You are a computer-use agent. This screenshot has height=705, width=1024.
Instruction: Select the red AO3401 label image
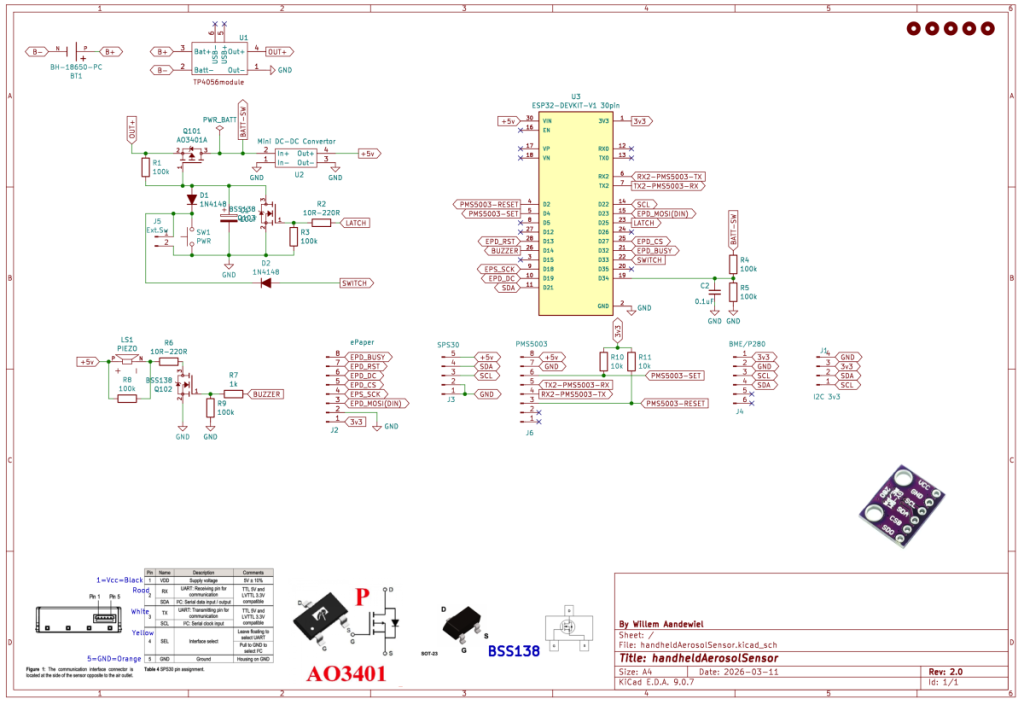point(346,673)
